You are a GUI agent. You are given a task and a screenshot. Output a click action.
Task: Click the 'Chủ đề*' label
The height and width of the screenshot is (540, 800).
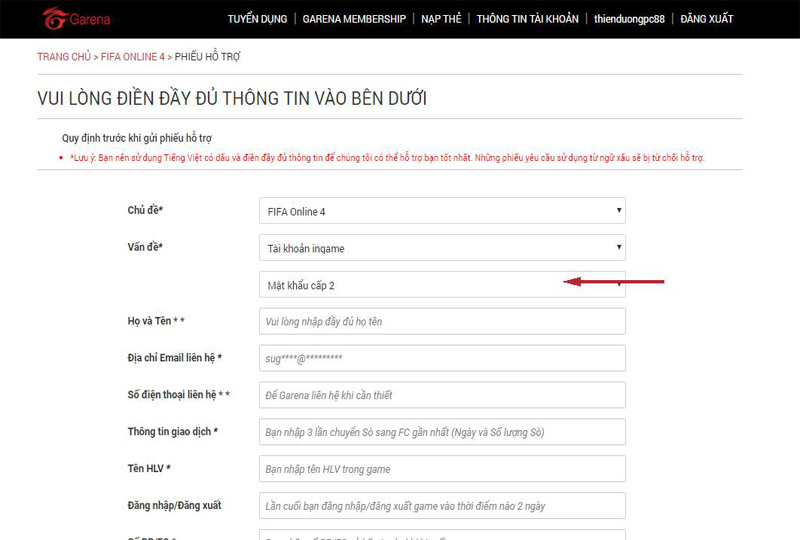coord(145,210)
